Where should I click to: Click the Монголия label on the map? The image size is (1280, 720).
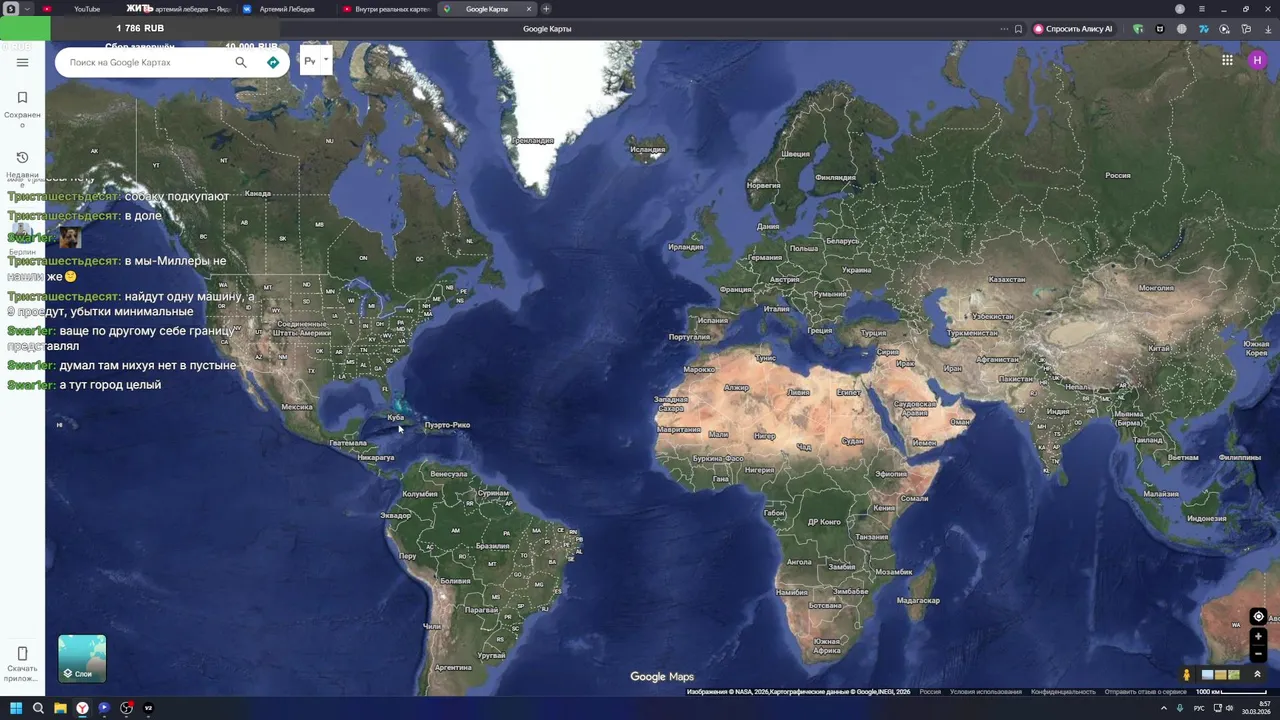click(1156, 288)
